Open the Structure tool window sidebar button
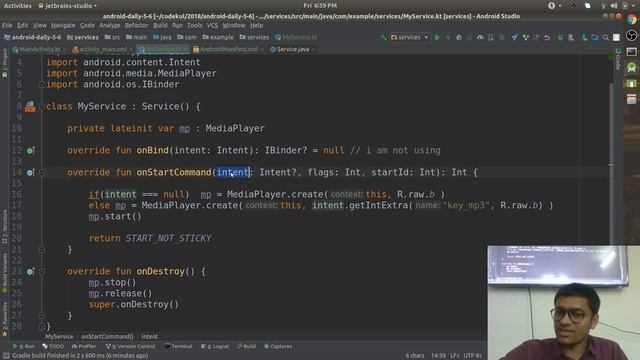This screenshot has height=360, width=640. coord(4,227)
